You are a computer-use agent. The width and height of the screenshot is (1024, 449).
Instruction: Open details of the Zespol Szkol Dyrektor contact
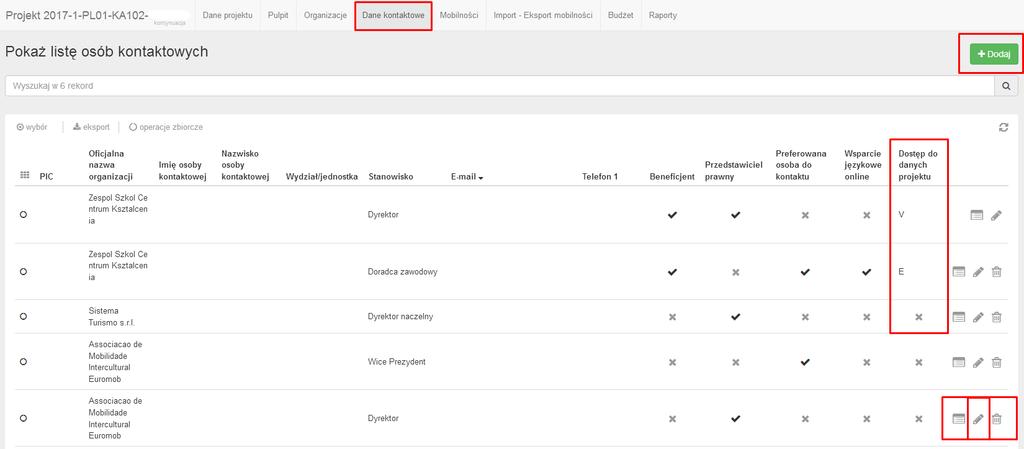(976, 215)
